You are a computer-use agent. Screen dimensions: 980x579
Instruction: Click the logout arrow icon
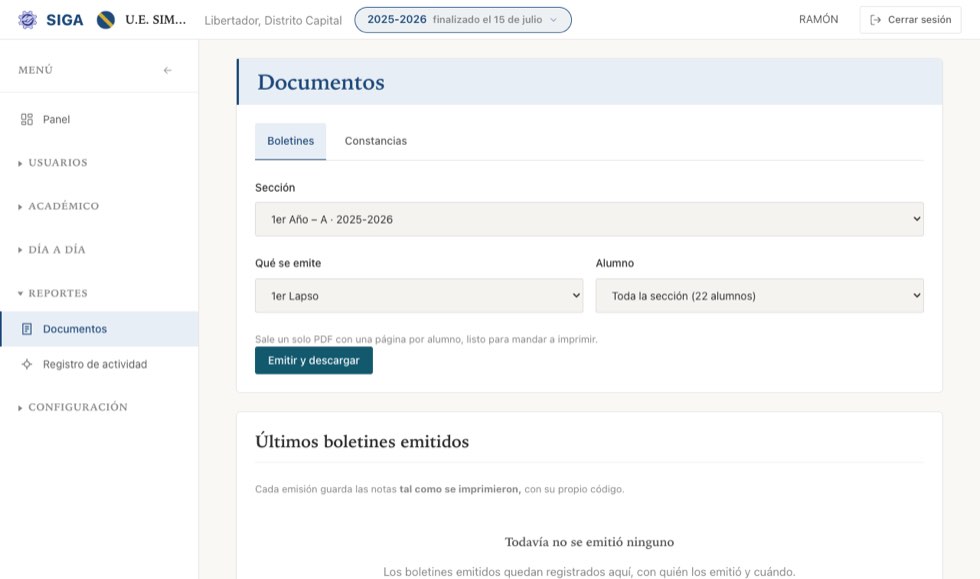[876, 20]
